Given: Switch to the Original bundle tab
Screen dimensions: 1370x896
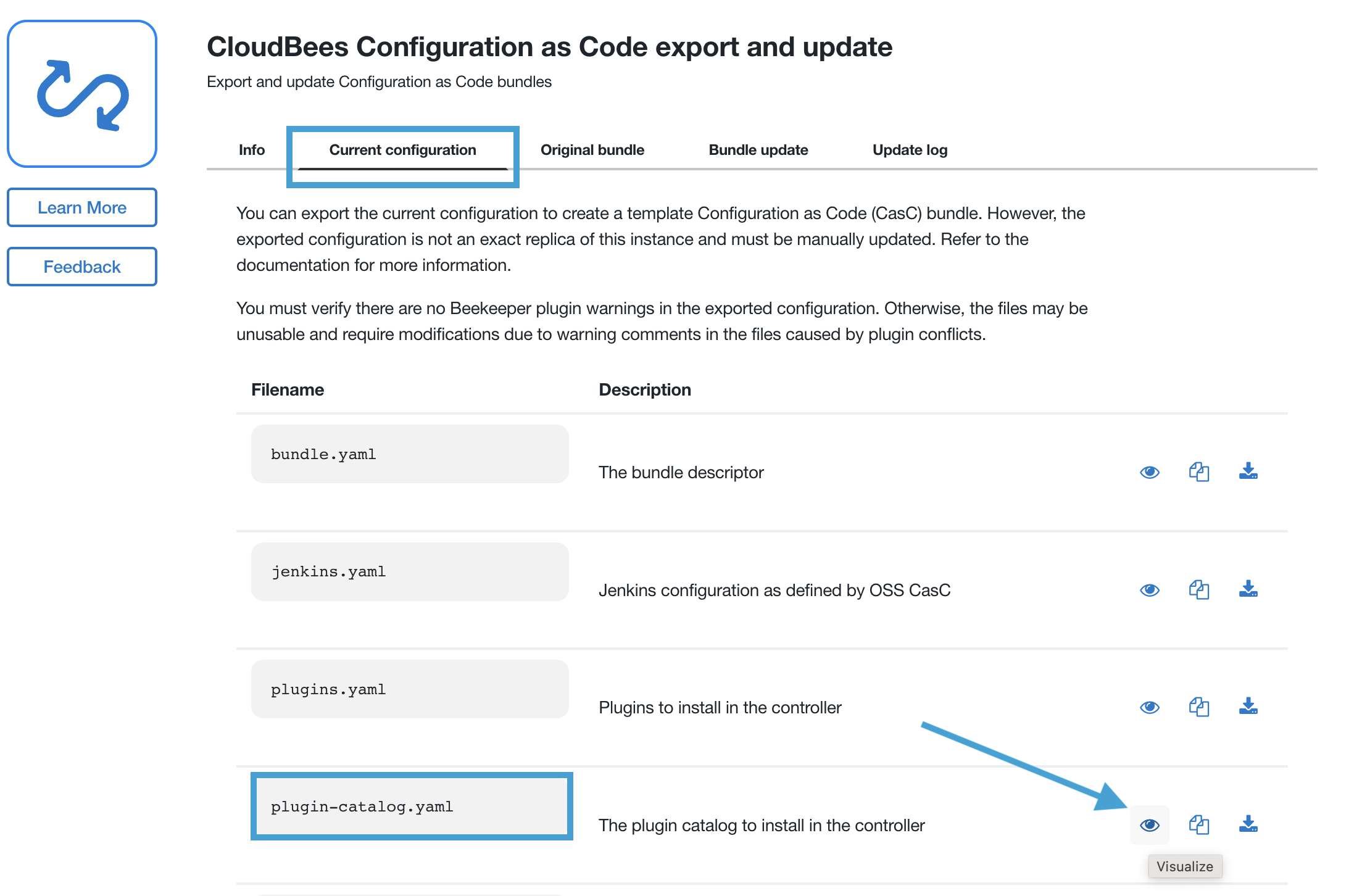Looking at the screenshot, I should point(592,149).
